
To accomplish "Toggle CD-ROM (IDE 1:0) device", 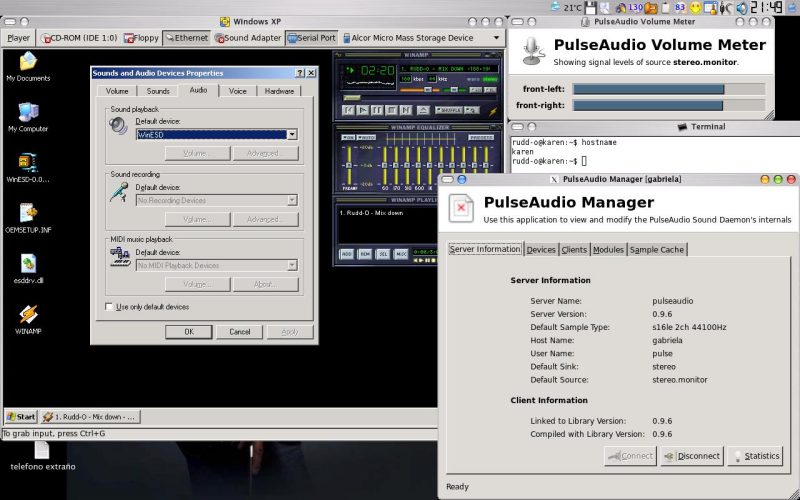I will pos(79,38).
